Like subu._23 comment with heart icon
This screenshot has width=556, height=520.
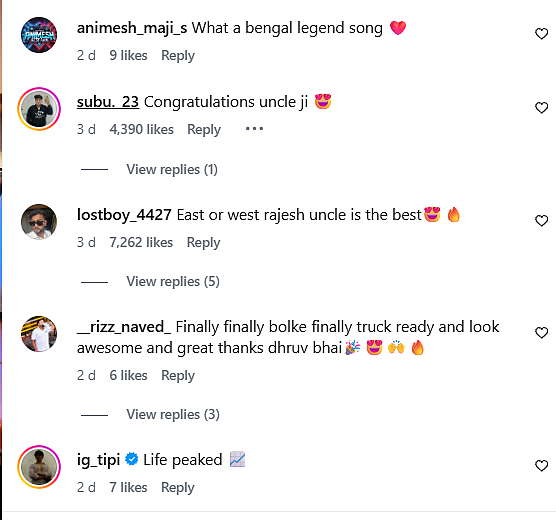(x=541, y=107)
